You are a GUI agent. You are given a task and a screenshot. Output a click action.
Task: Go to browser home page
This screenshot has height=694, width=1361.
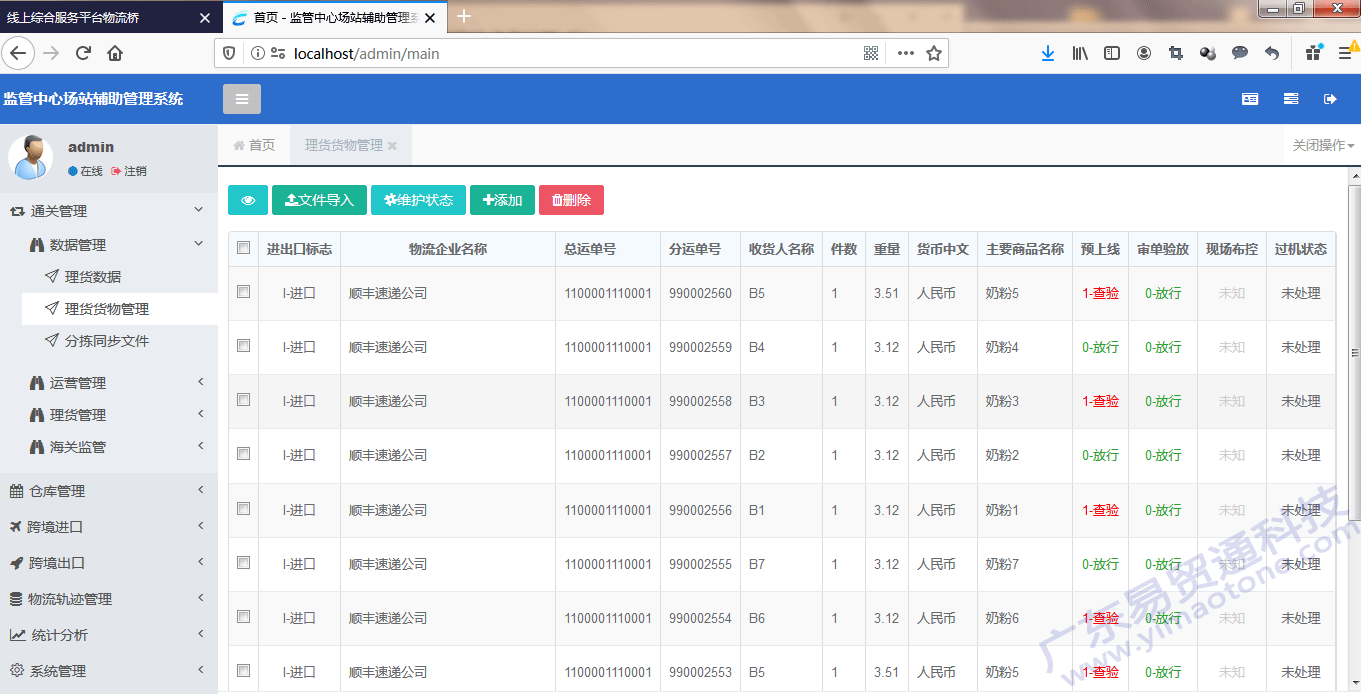(115, 53)
